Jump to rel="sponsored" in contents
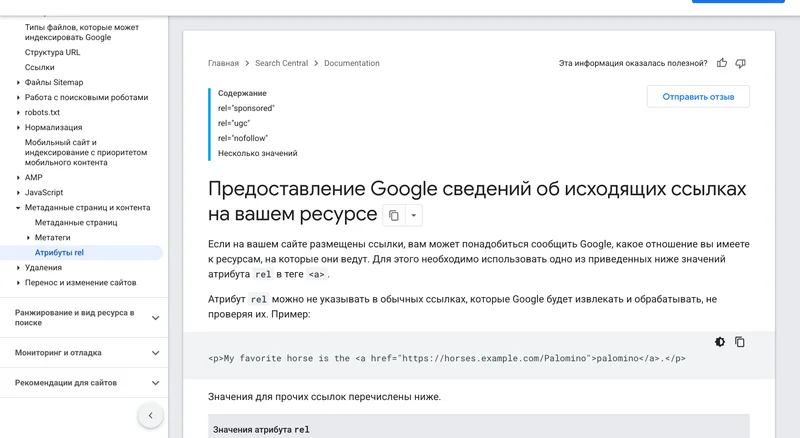The width and height of the screenshot is (800, 438). coord(246,108)
